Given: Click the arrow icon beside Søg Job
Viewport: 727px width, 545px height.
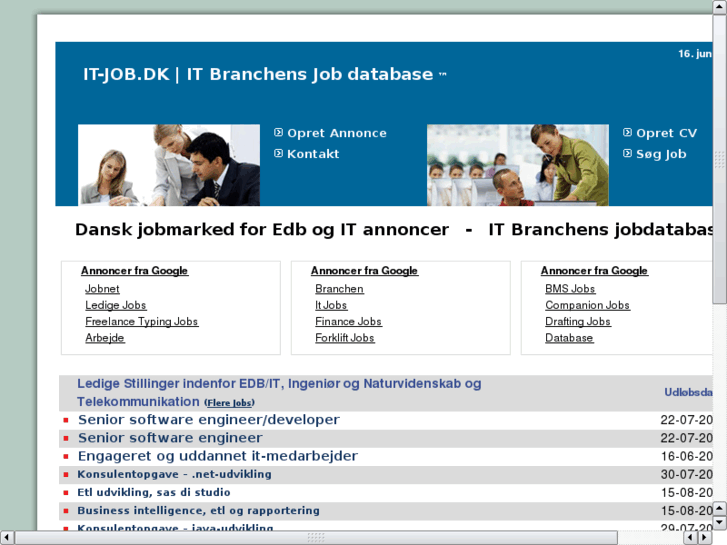Looking at the screenshot, I should tap(627, 153).
